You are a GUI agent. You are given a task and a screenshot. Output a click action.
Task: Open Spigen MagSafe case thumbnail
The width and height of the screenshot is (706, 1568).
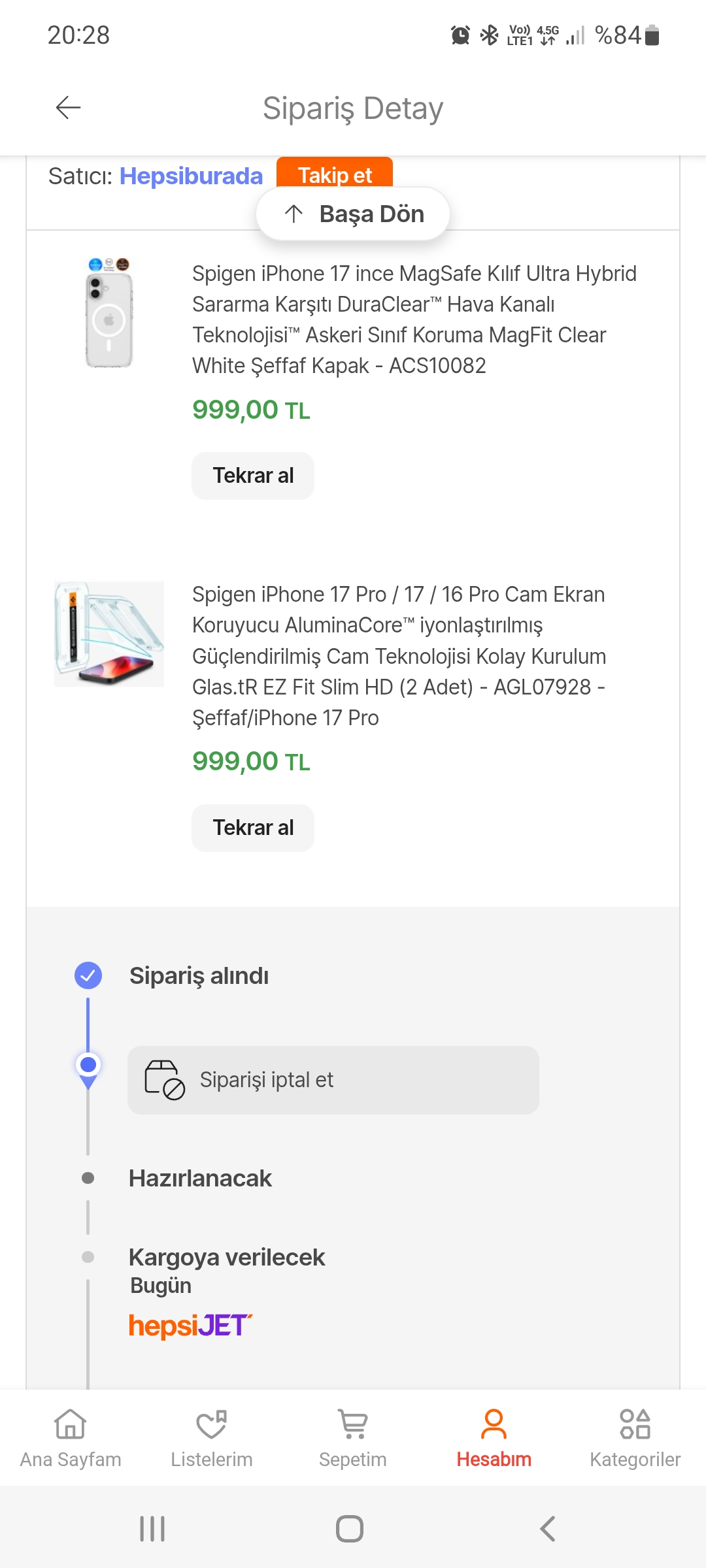[109, 312]
